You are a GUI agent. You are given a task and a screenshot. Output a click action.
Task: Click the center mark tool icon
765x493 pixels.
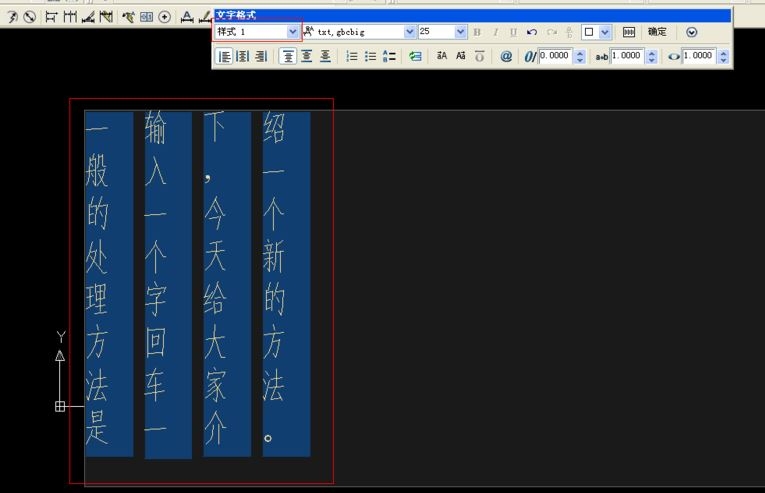tap(165, 17)
